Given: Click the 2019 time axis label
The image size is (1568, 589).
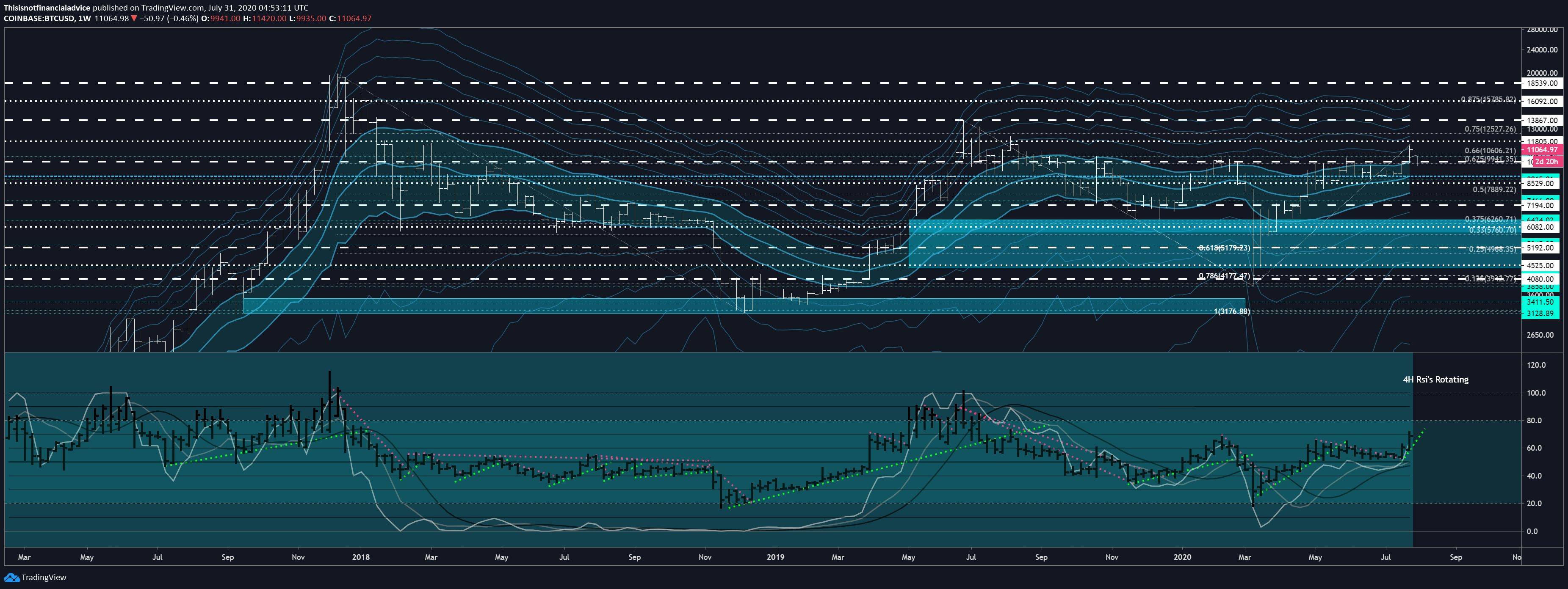Looking at the screenshot, I should point(775,557).
